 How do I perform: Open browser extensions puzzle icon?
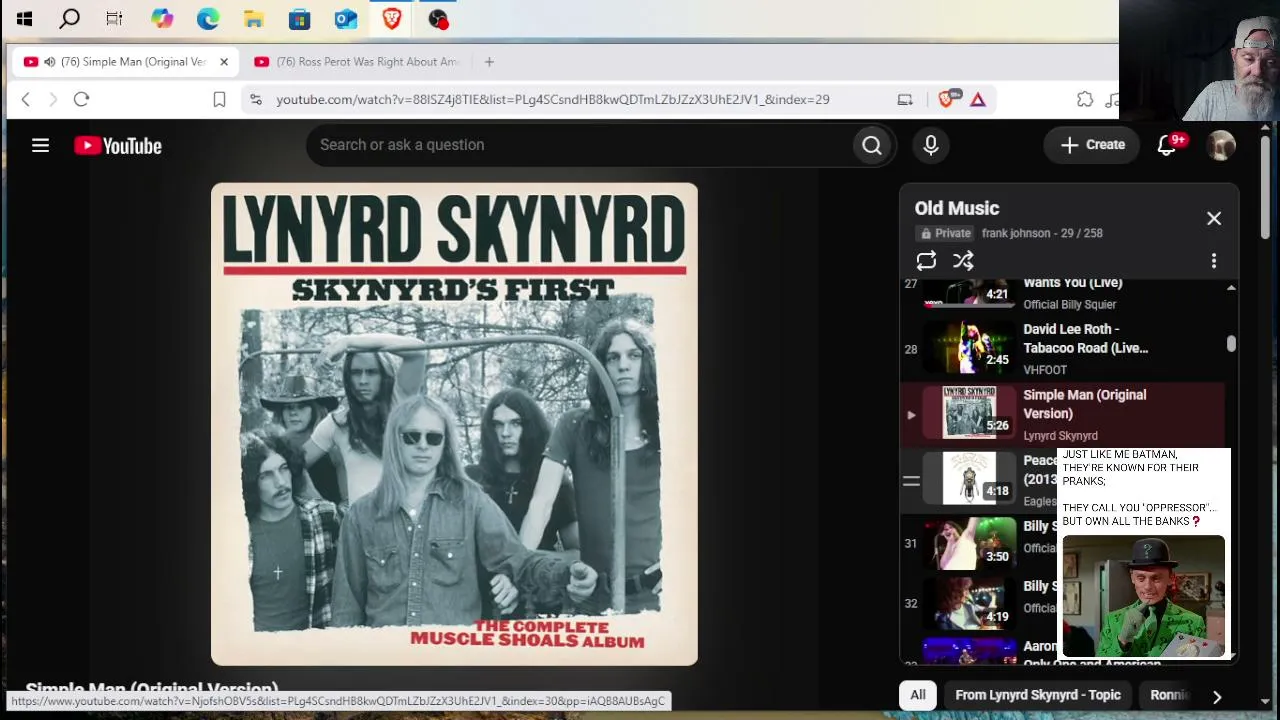click(1085, 99)
